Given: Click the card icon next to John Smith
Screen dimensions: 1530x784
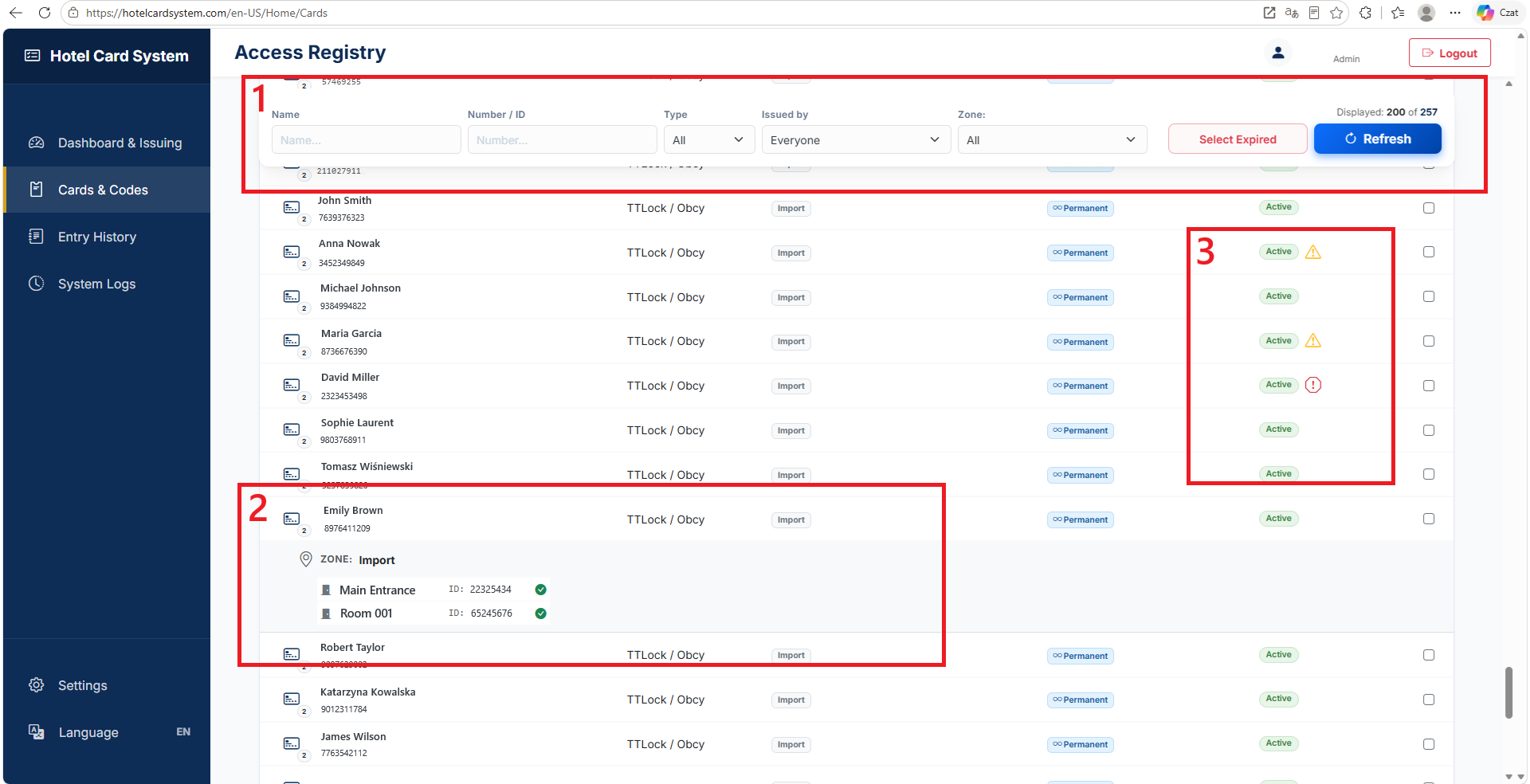Looking at the screenshot, I should pyautogui.click(x=292, y=208).
